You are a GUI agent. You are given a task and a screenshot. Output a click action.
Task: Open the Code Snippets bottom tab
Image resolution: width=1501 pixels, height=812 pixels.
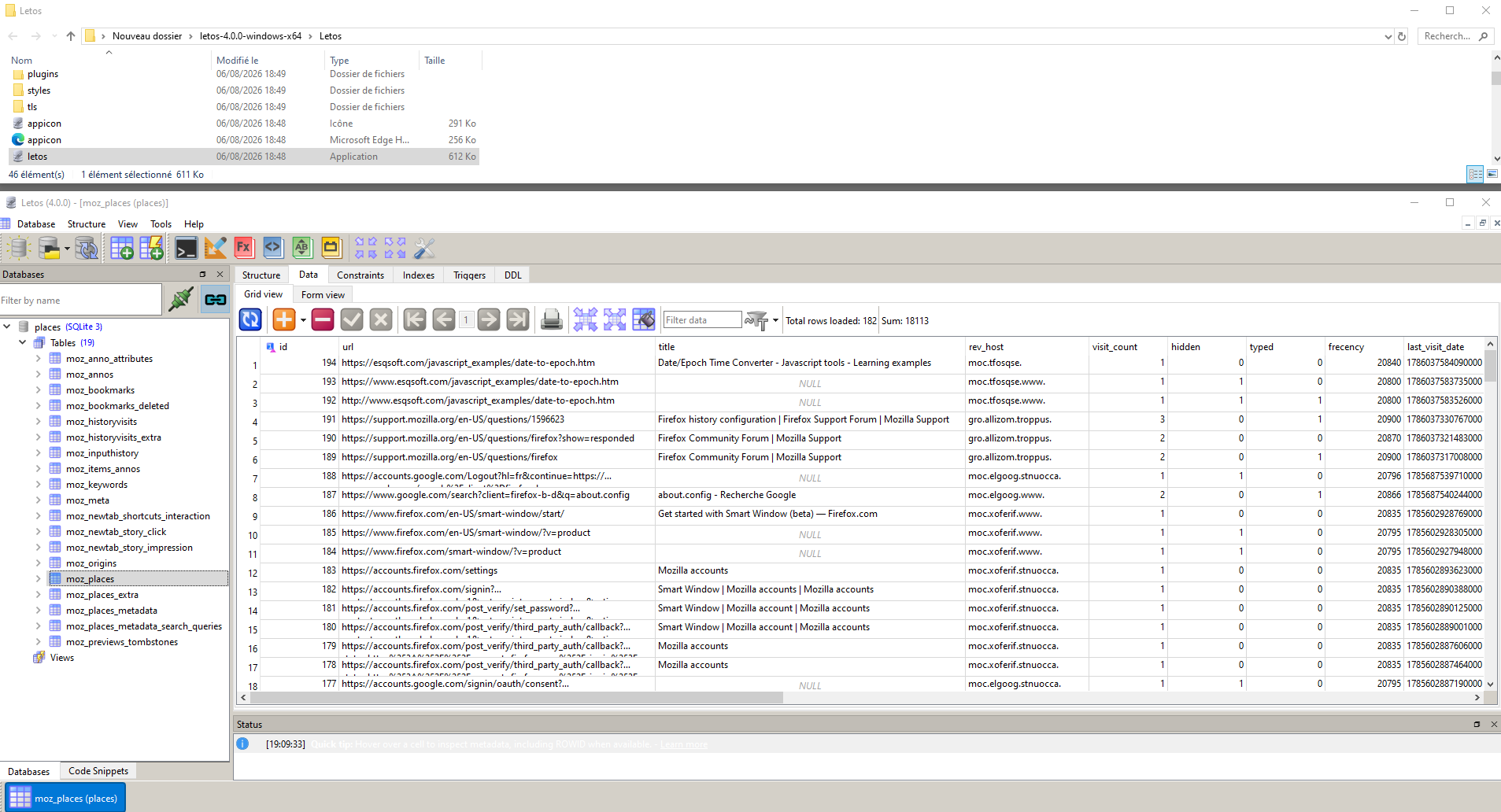[x=98, y=771]
